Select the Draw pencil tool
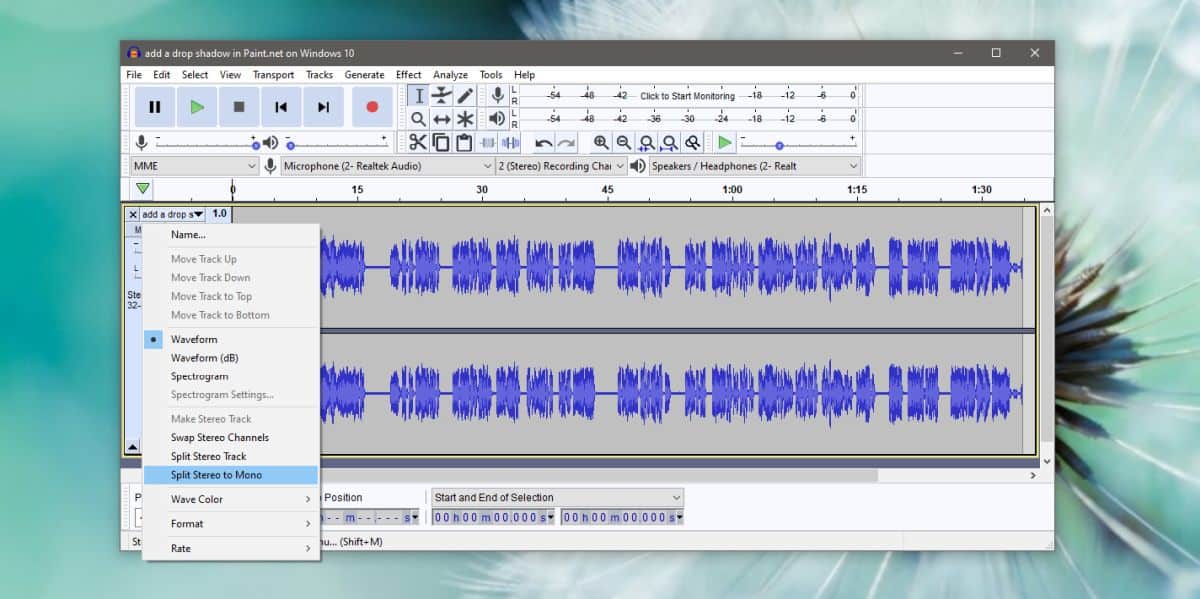 click(x=465, y=96)
